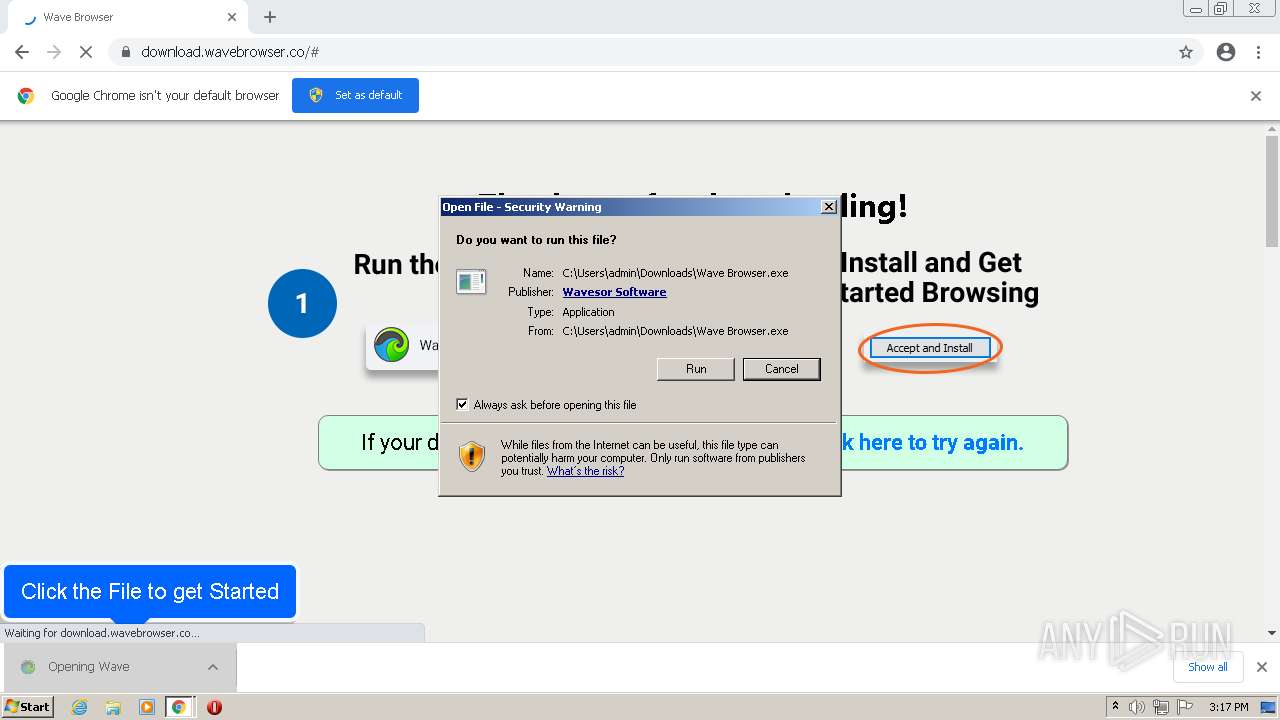The image size is (1280, 720).
Task: Open What's the risk link
Action: [x=585, y=471]
